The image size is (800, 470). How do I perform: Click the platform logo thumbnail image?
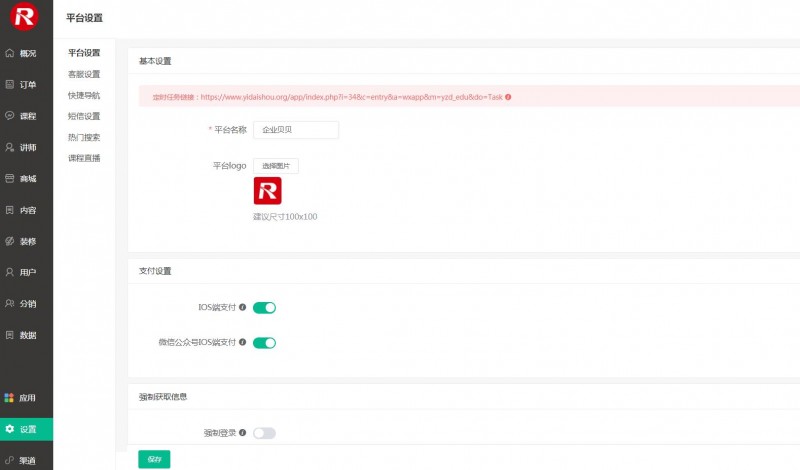(268, 191)
